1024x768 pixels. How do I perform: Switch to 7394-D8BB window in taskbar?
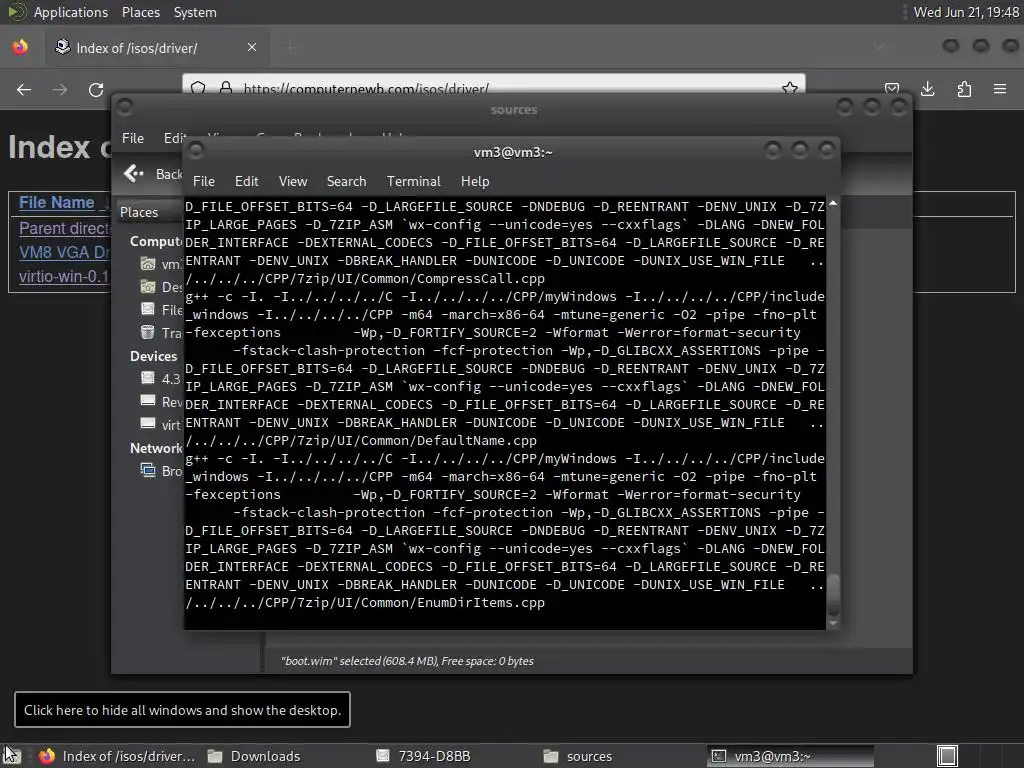pos(424,756)
